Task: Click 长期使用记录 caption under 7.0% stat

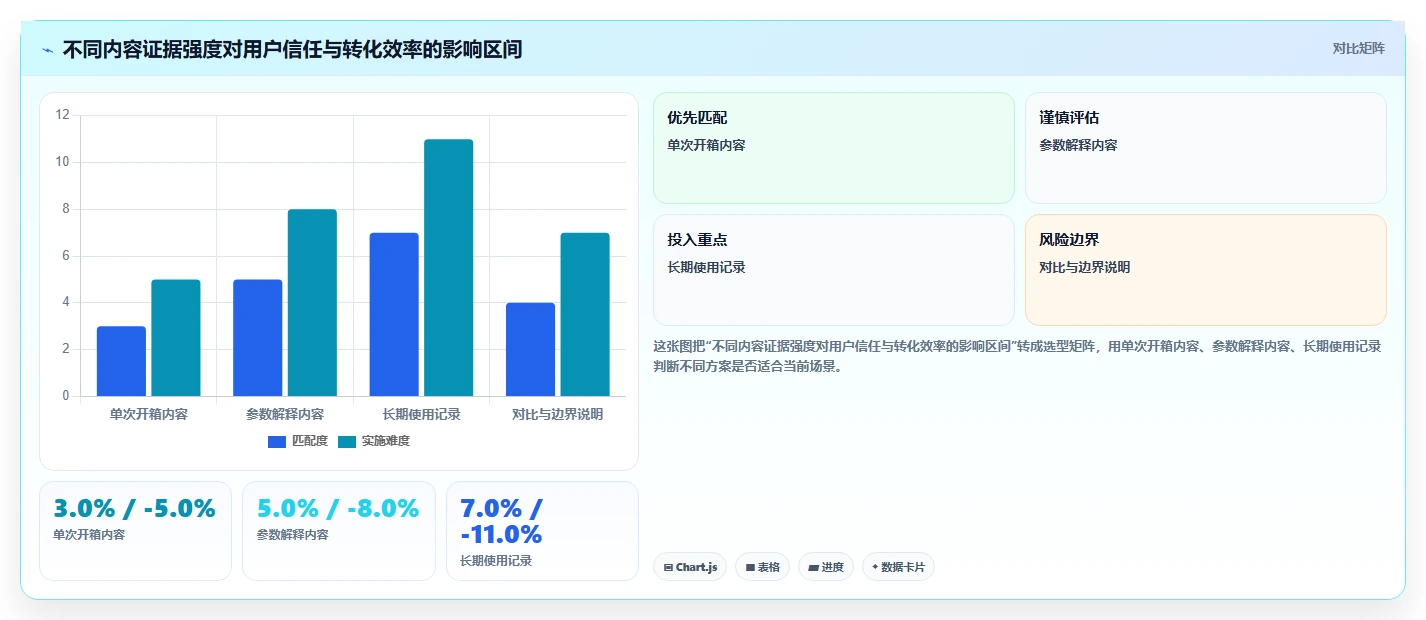Action: [x=496, y=561]
